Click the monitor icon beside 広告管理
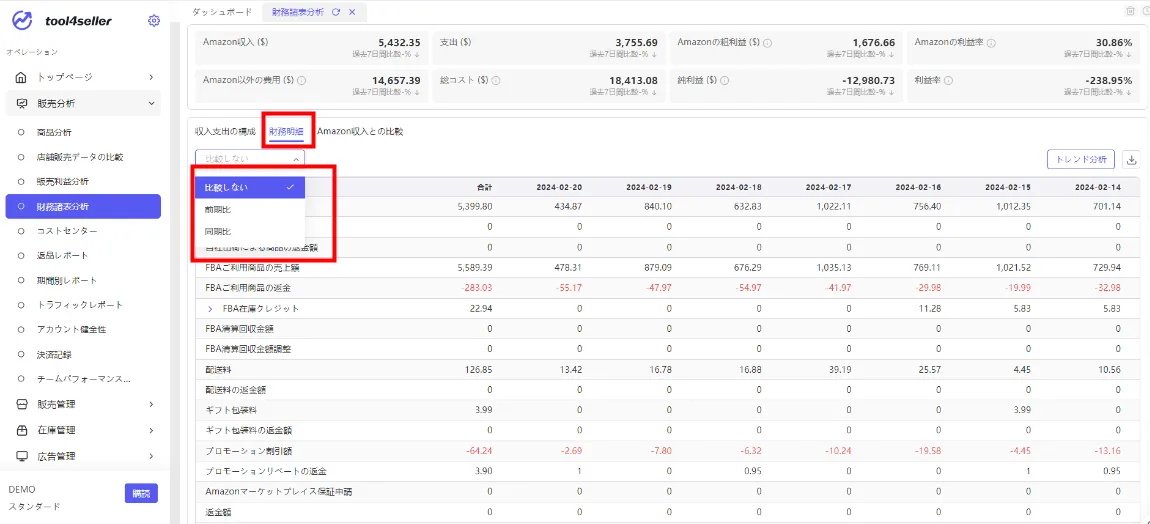The width and height of the screenshot is (1150, 524). (x=22, y=456)
